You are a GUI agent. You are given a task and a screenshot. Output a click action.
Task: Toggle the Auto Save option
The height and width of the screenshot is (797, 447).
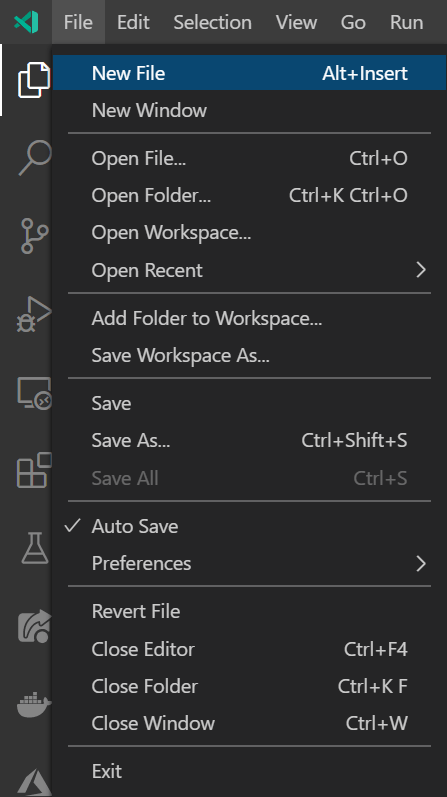click(x=249, y=526)
